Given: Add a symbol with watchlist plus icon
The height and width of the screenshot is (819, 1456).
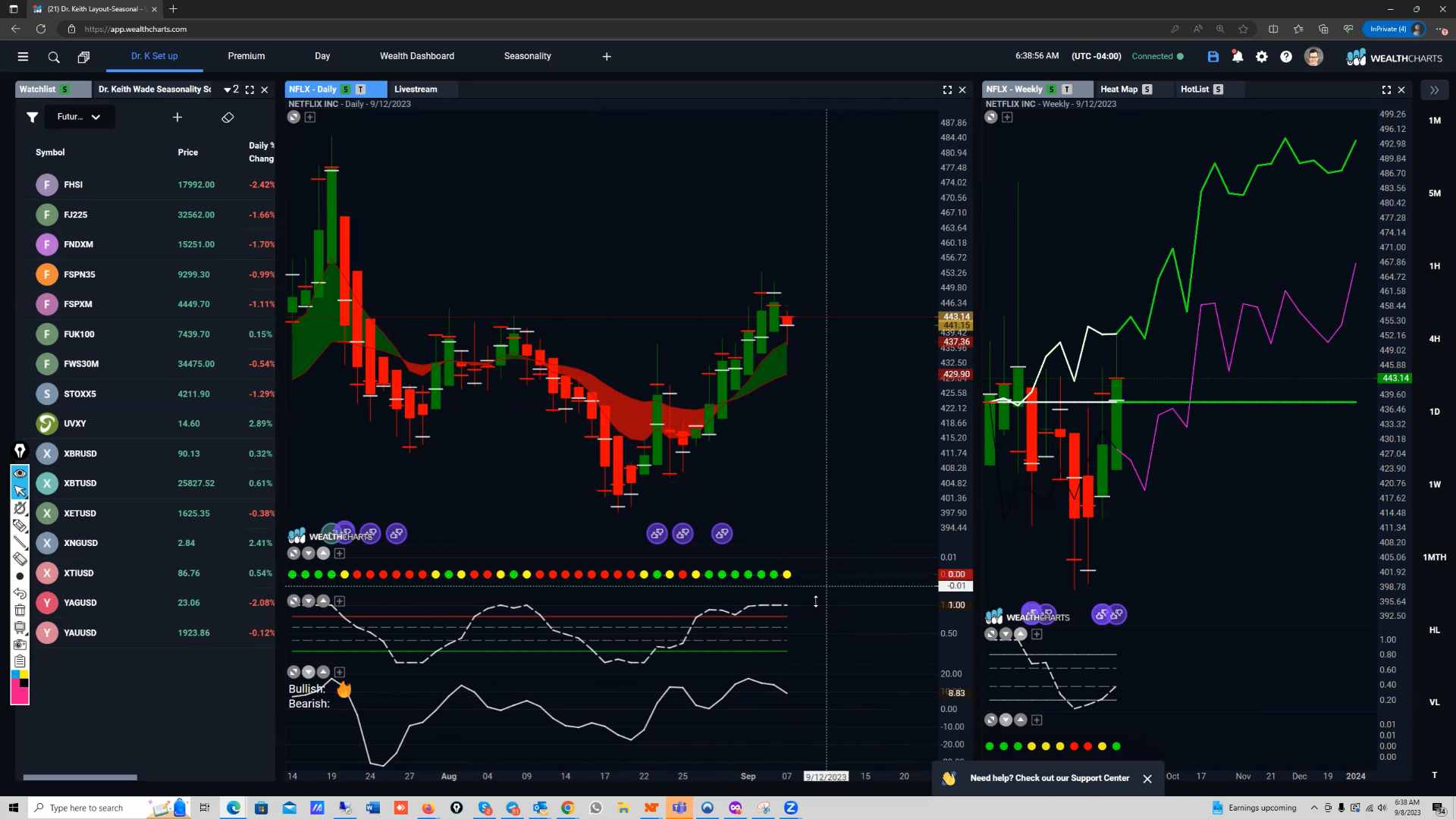Looking at the screenshot, I should click(x=177, y=117).
